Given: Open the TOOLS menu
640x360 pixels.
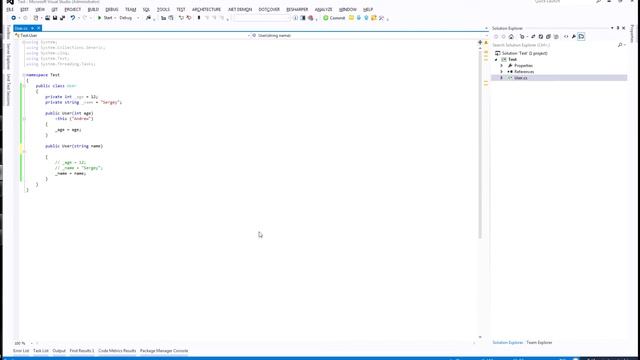Looking at the screenshot, I should (163, 9).
